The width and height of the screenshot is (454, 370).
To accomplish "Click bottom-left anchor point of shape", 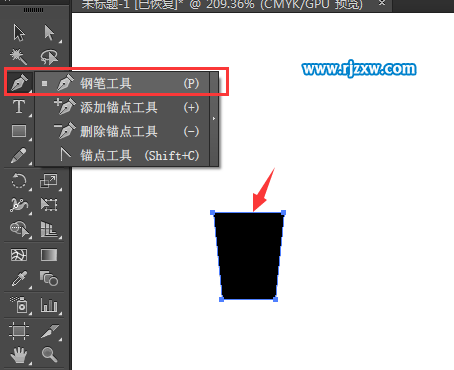I will (221, 299).
